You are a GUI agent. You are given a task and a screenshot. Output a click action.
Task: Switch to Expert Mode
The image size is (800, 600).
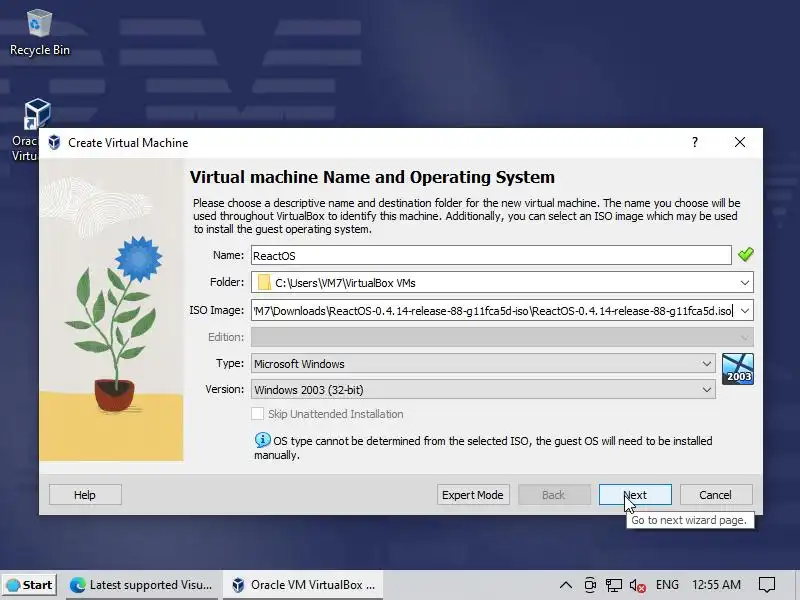click(x=472, y=494)
